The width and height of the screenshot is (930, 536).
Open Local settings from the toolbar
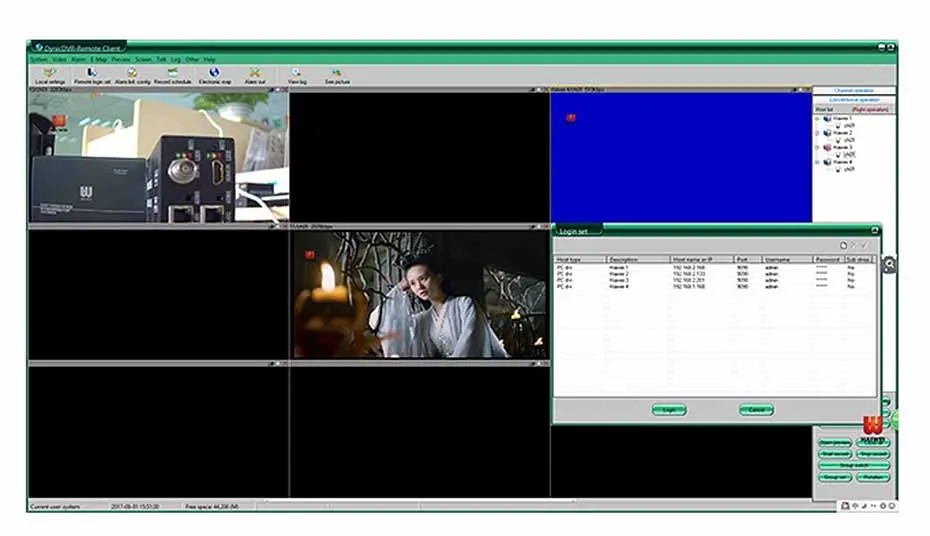point(50,76)
